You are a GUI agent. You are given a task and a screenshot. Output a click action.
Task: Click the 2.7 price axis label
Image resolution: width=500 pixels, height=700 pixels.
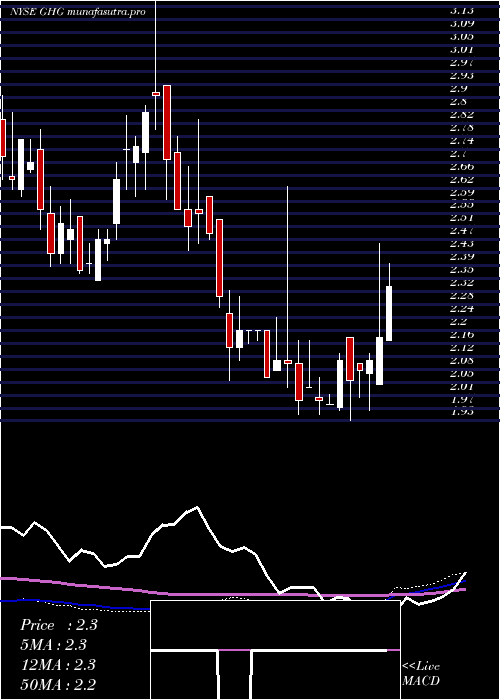(458, 154)
